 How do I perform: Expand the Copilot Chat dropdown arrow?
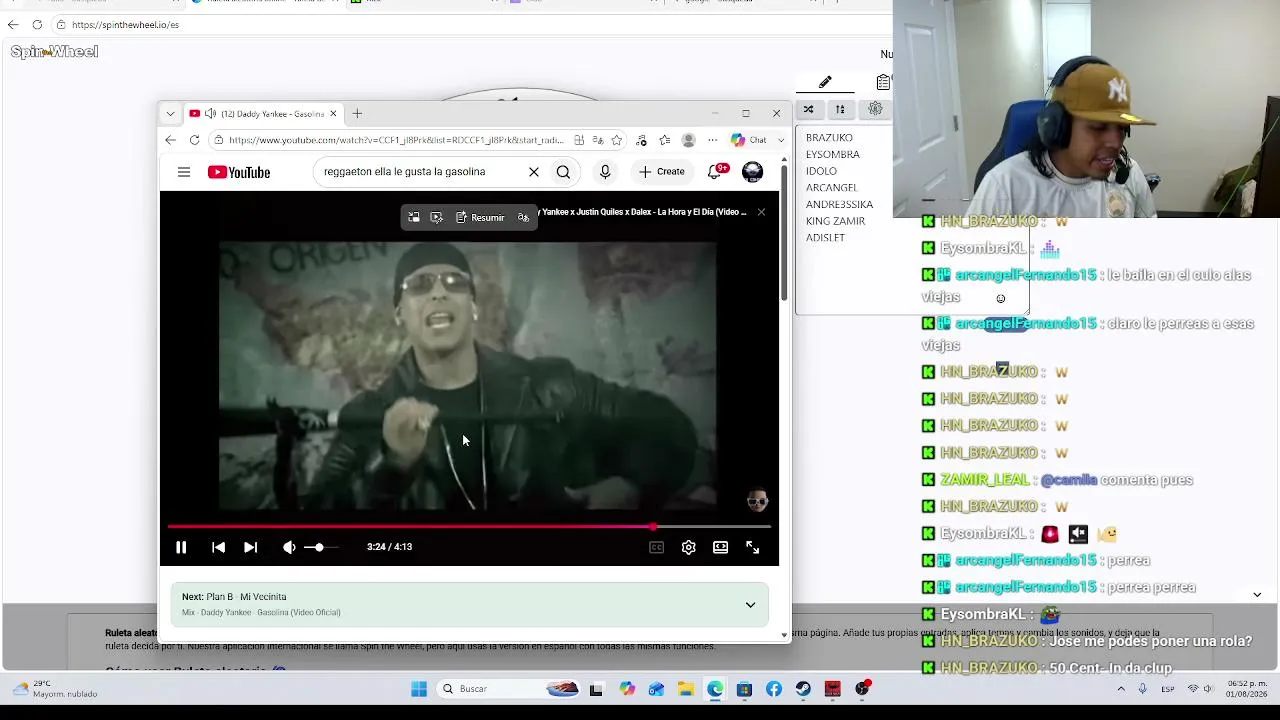pos(781,140)
